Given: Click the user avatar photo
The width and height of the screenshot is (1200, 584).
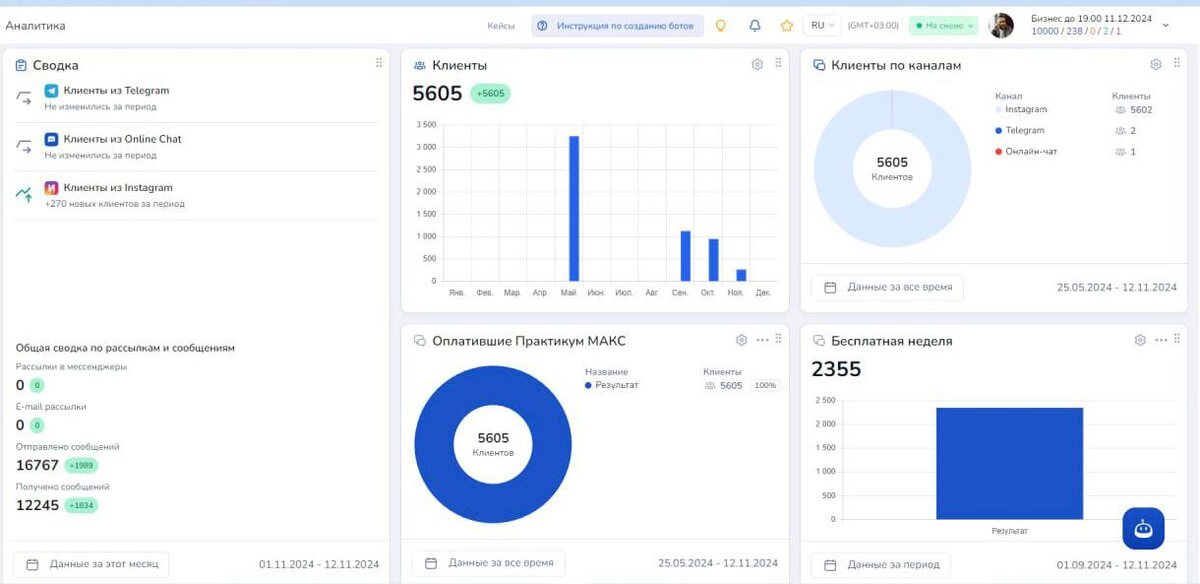Looking at the screenshot, I should (x=1001, y=26).
